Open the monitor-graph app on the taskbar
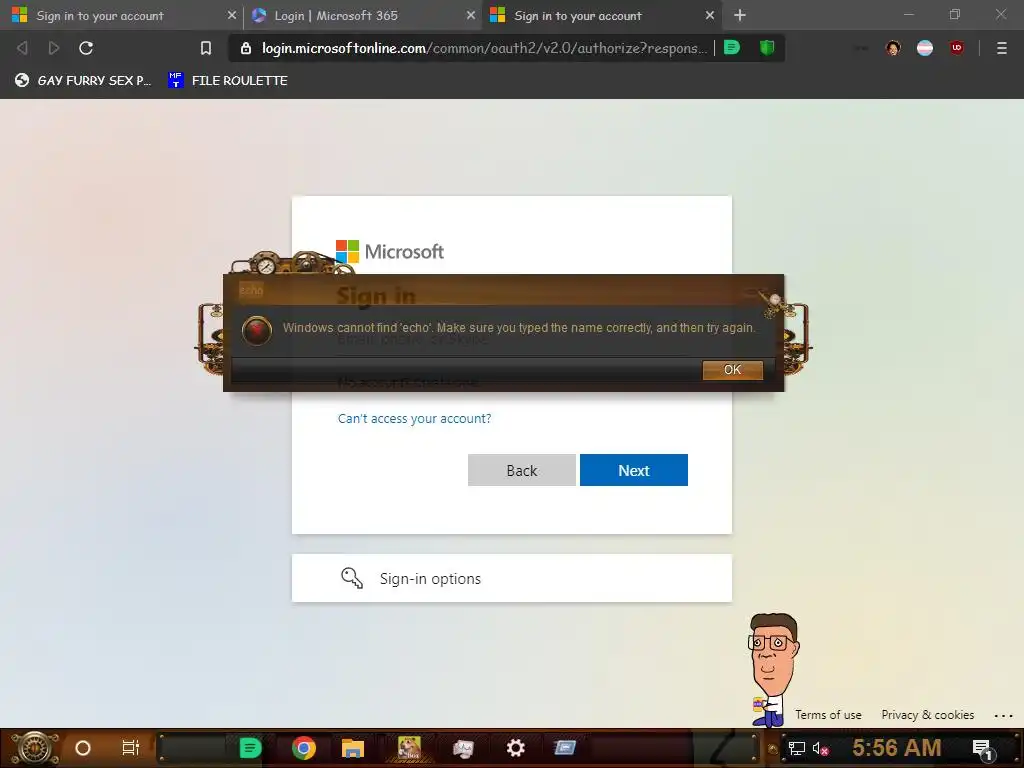This screenshot has height=768, width=1024. pos(463,748)
